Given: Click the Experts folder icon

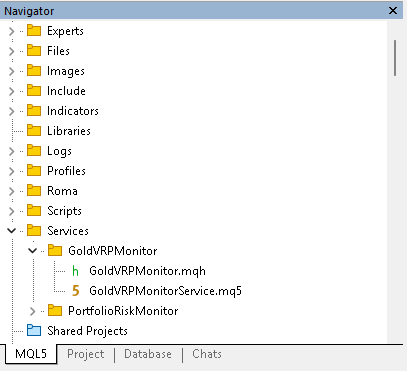Looking at the screenshot, I should point(34,30).
